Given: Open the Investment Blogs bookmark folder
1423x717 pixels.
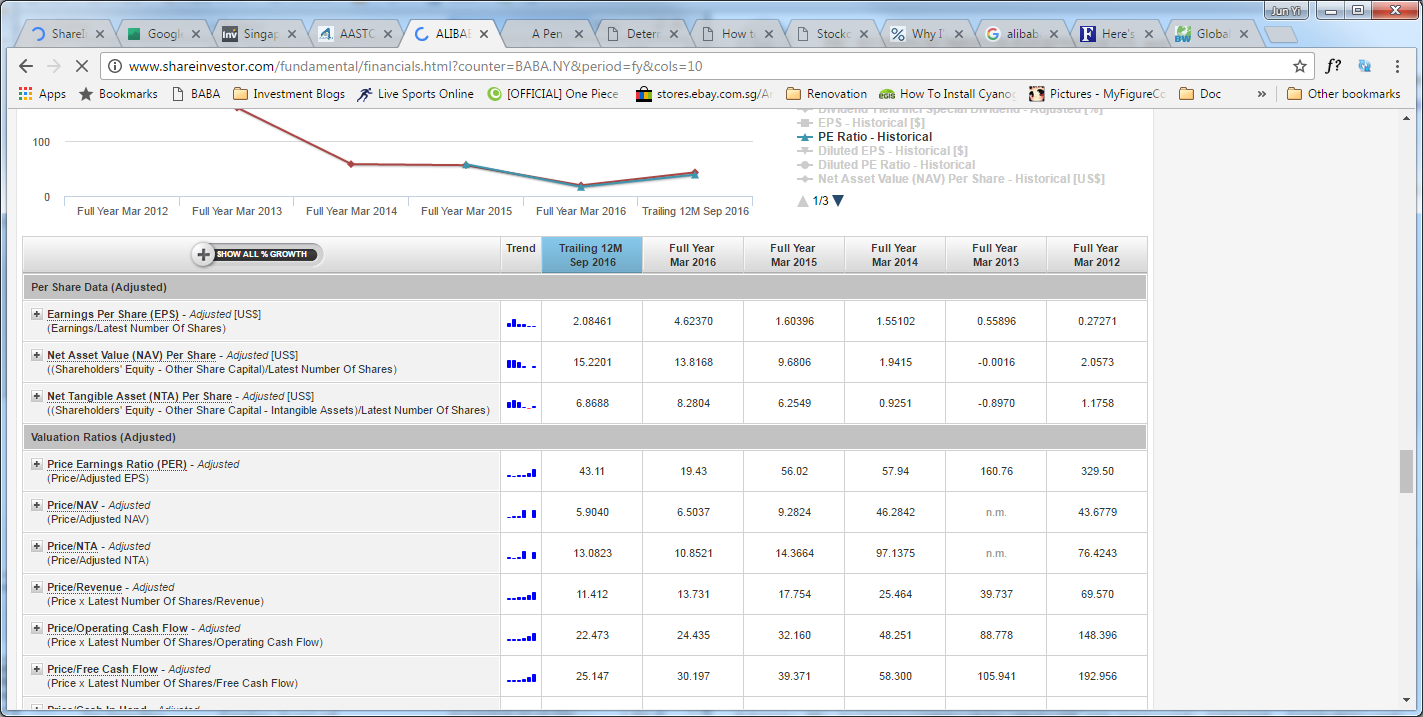Looking at the screenshot, I should click(x=289, y=94).
